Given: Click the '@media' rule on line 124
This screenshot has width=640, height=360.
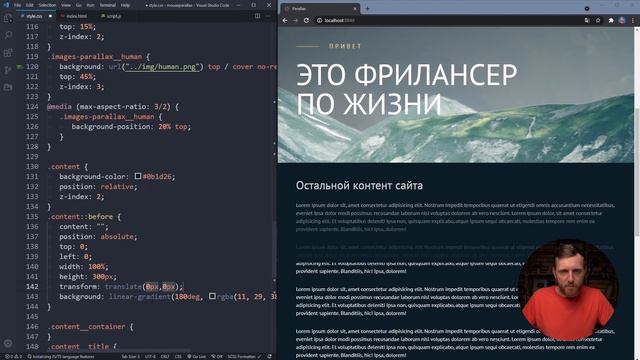Looking at the screenshot, I should pyautogui.click(x=59, y=107).
